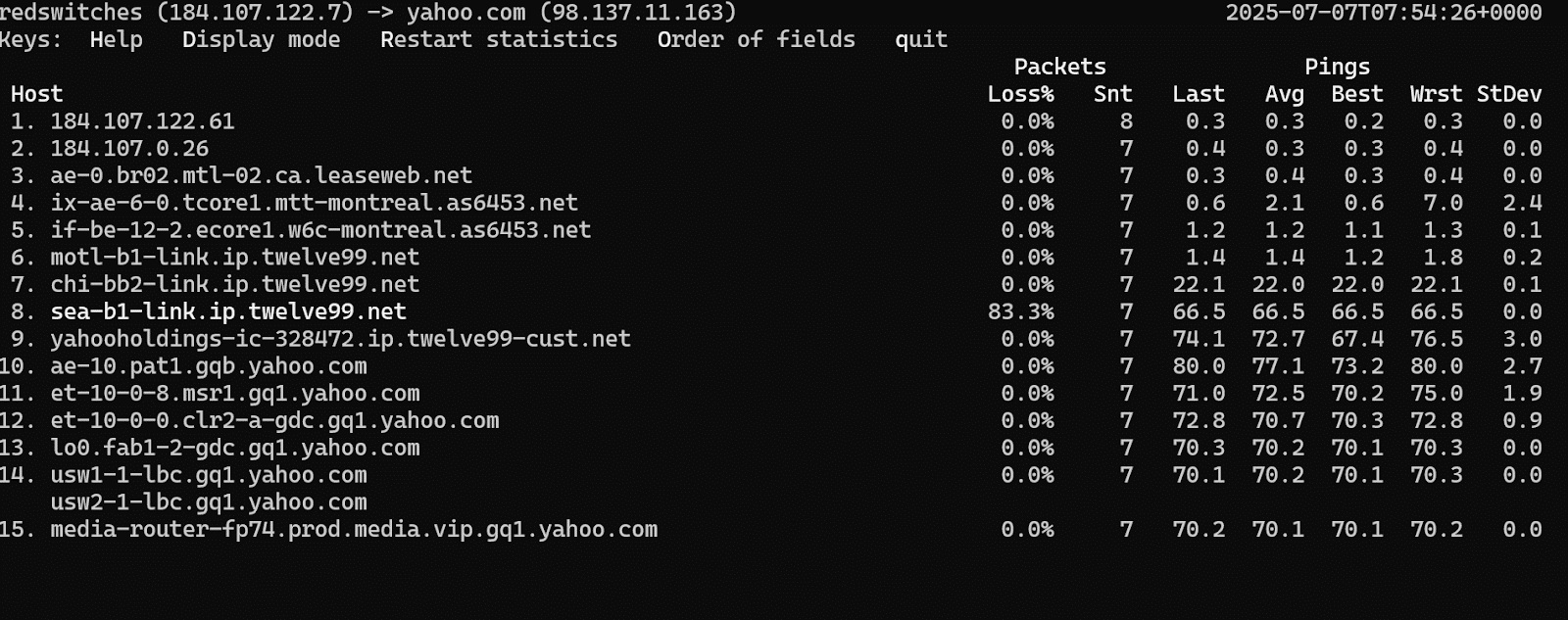The image size is (1568, 620).
Task: Select hop 15 media-router-fp74 hostname
Action: pos(353,530)
